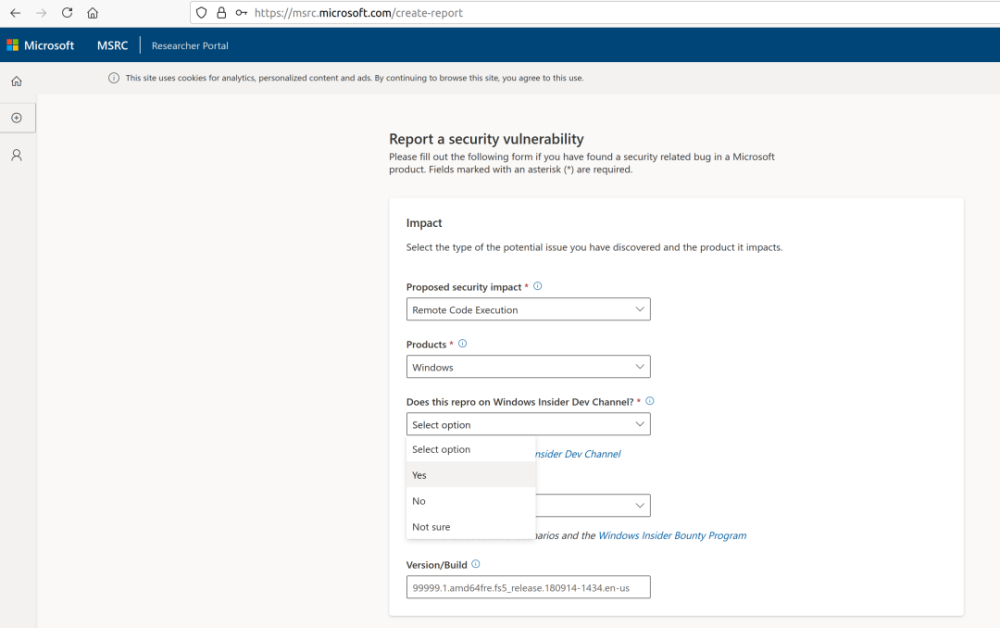Open the Products dropdown showing Windows
The width and height of the screenshot is (1000, 628).
(x=528, y=367)
